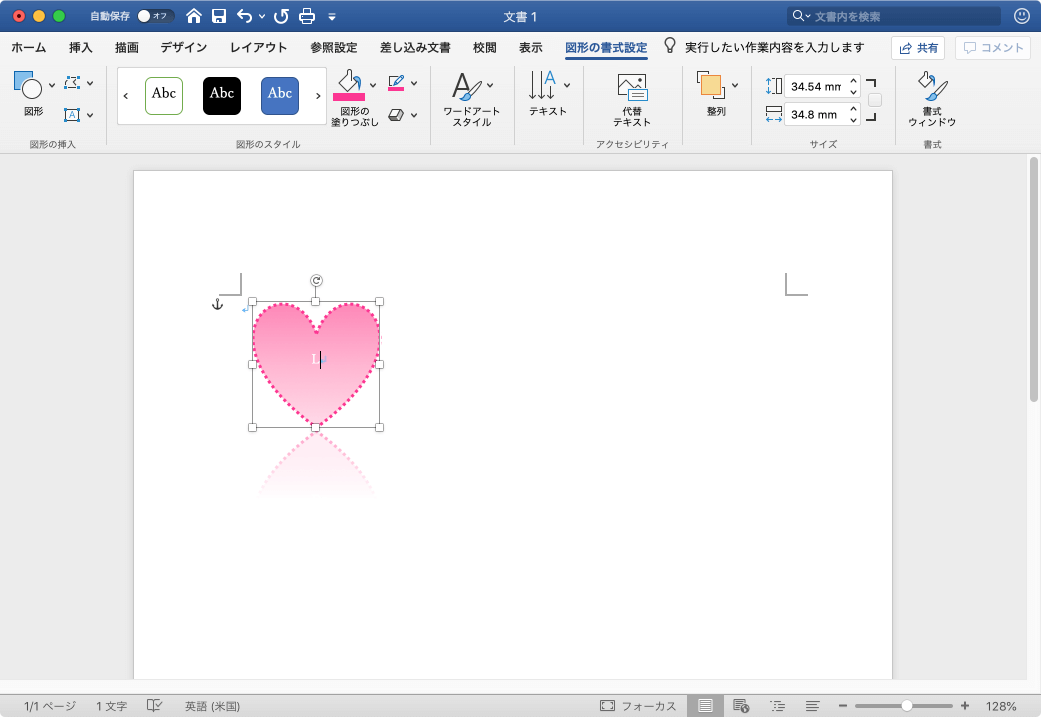Image resolution: width=1041 pixels, height=717 pixels.
Task: Expand the ワードアート スタイル dropdown arrow
Action: [490, 85]
